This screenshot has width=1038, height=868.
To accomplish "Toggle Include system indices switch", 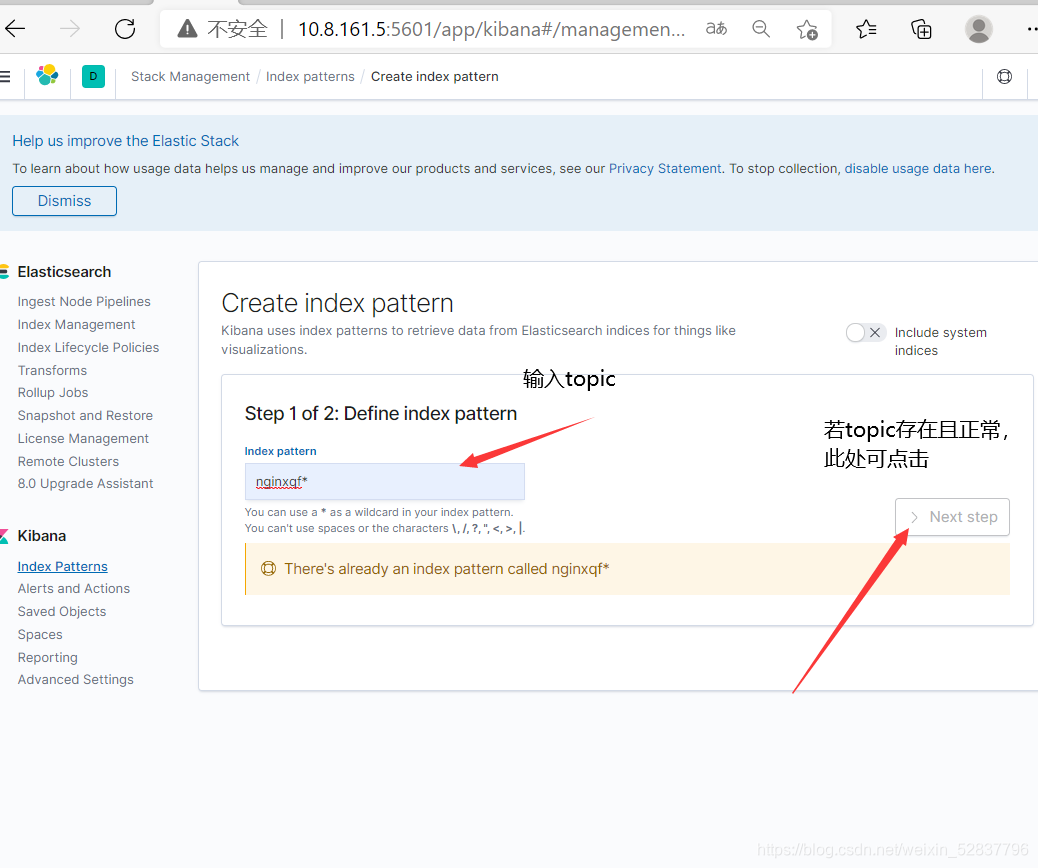I will [865, 332].
